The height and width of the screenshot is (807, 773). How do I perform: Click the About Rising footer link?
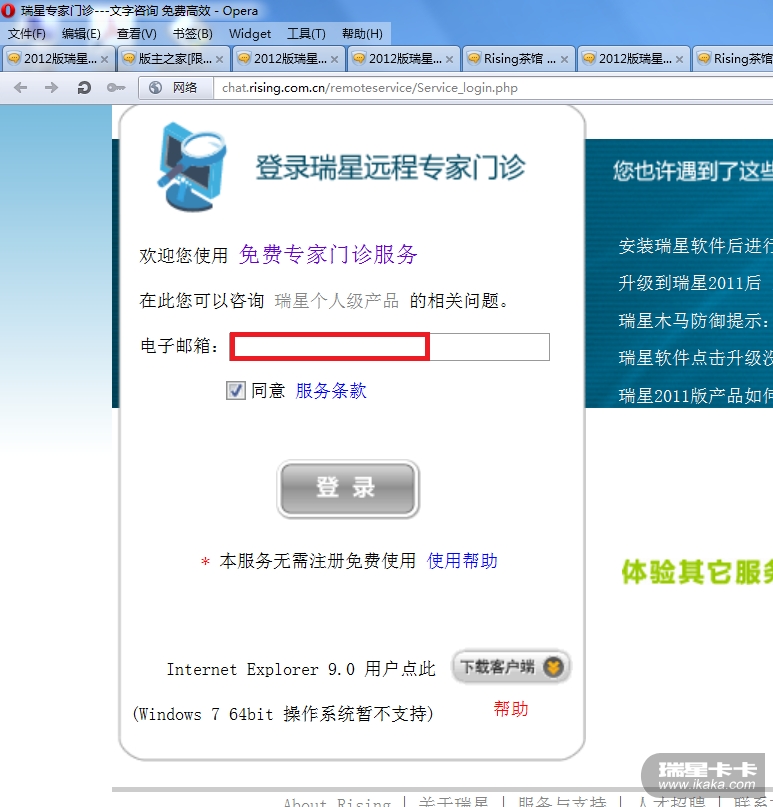click(x=337, y=801)
